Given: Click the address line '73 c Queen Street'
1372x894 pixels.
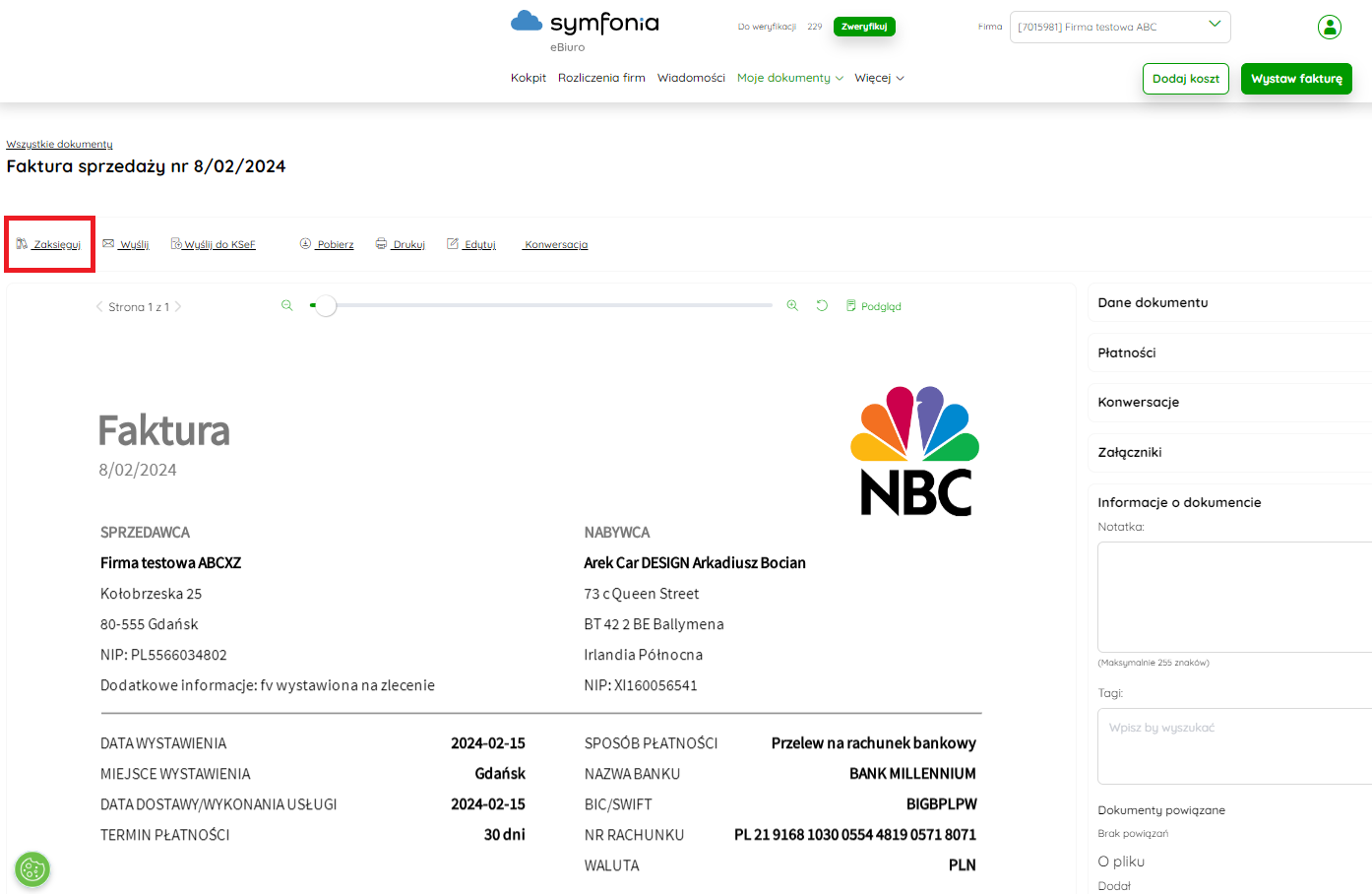Looking at the screenshot, I should [x=642, y=594].
